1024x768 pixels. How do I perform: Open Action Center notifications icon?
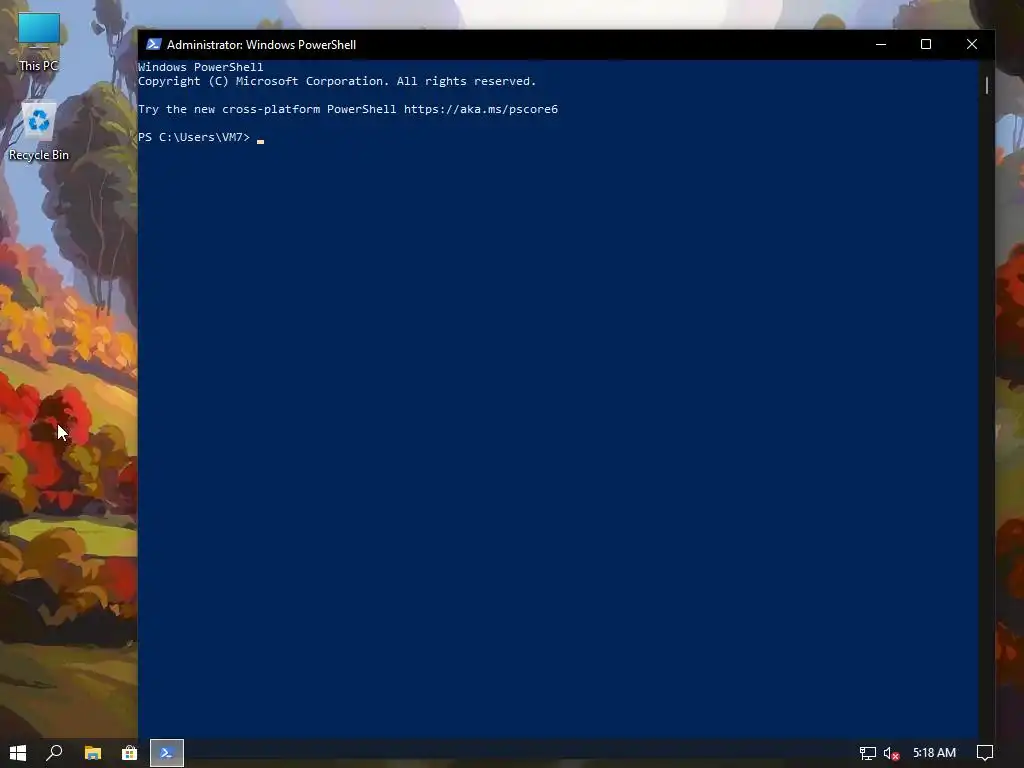click(985, 753)
